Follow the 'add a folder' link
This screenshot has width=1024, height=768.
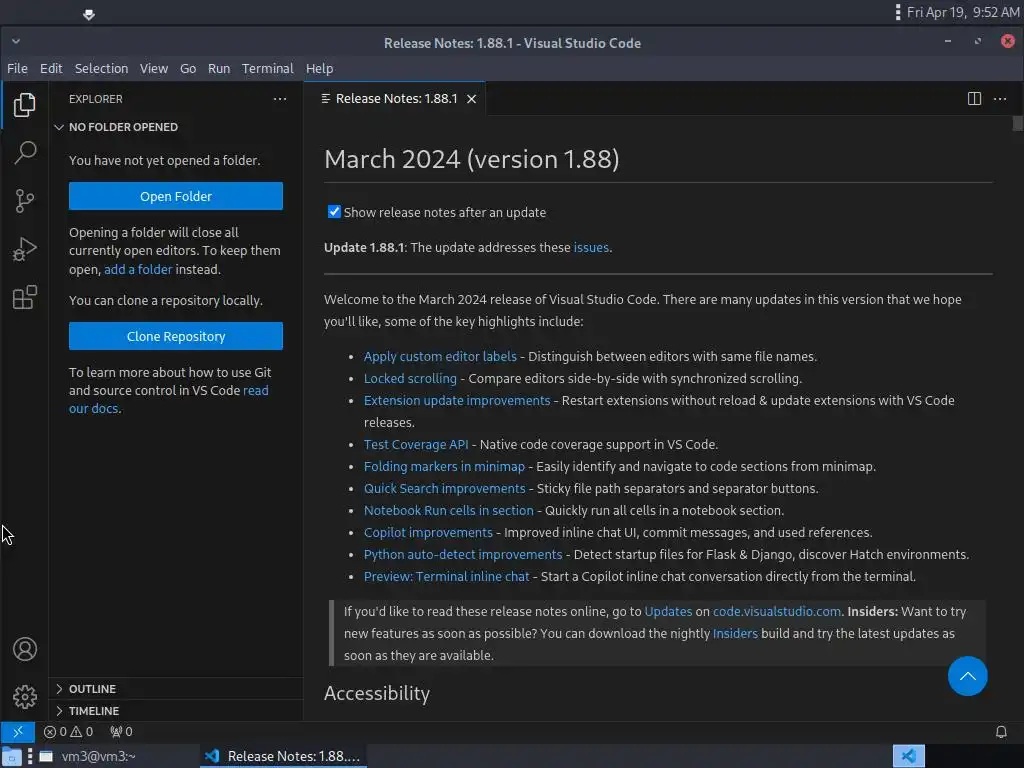click(138, 269)
